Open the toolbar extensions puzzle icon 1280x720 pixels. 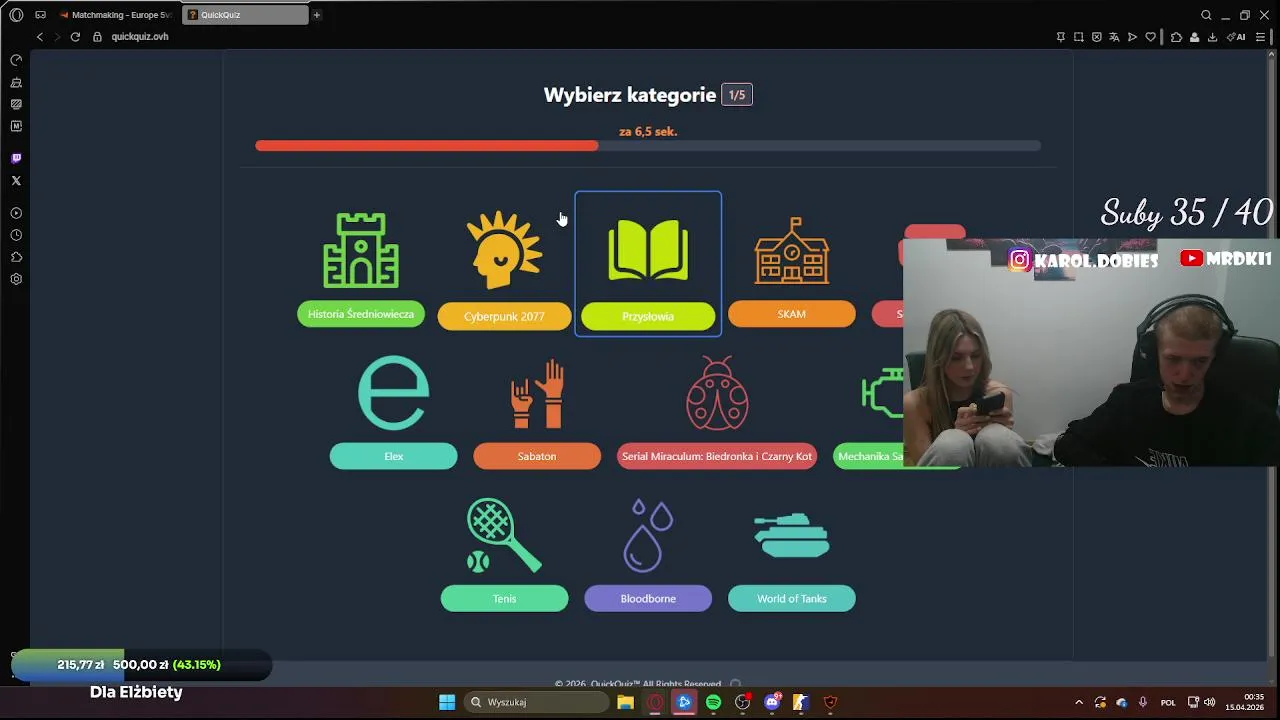[x=1176, y=37]
